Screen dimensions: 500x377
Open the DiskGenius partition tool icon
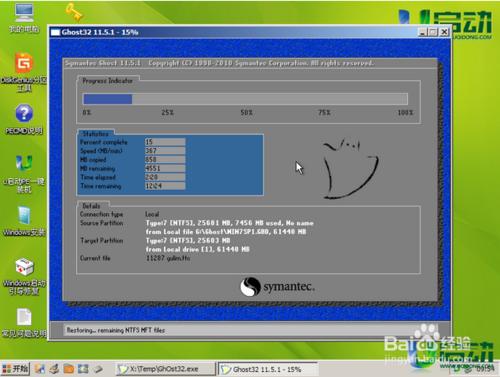click(x=24, y=72)
